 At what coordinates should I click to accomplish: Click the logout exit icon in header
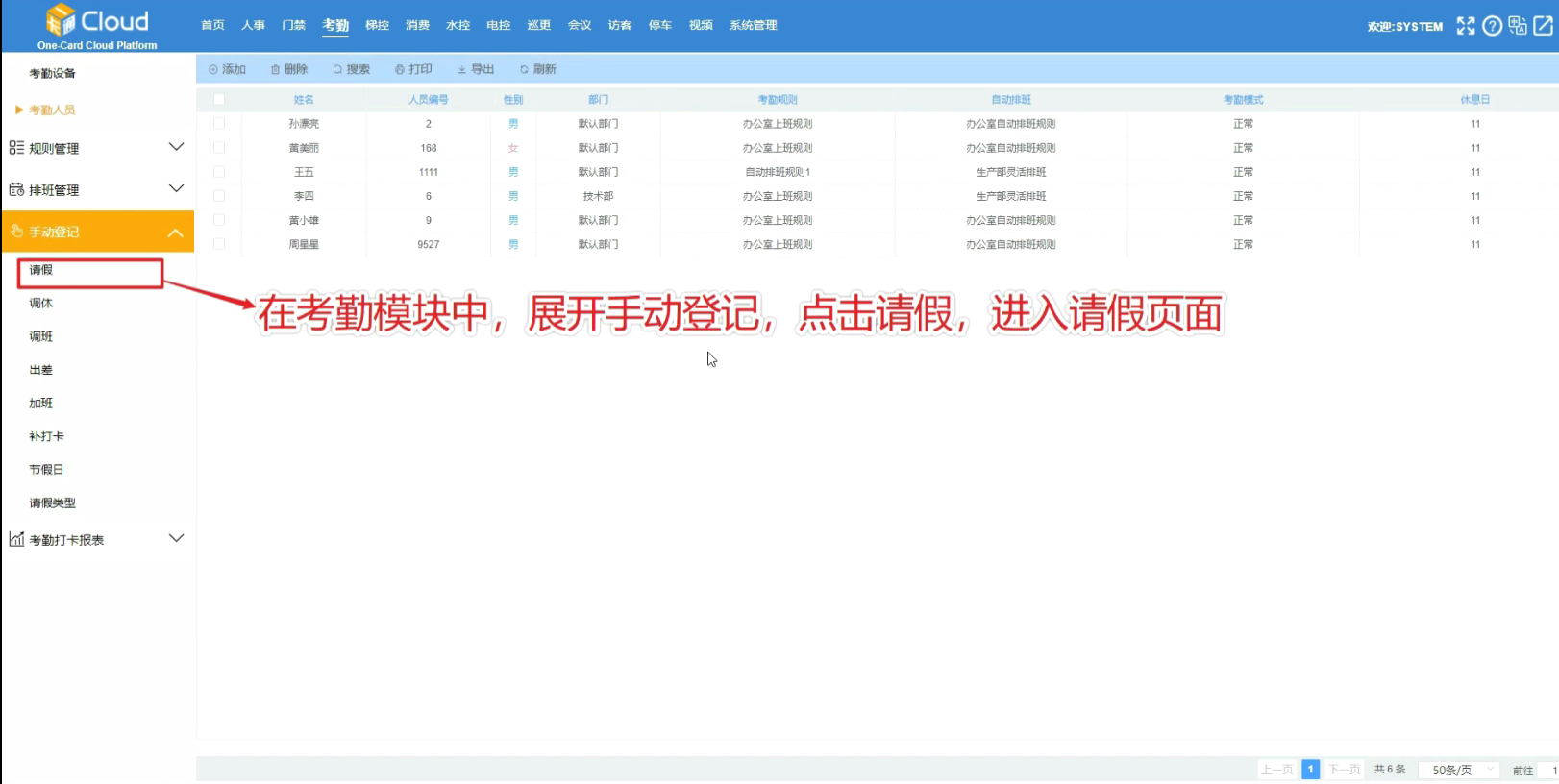[1544, 26]
